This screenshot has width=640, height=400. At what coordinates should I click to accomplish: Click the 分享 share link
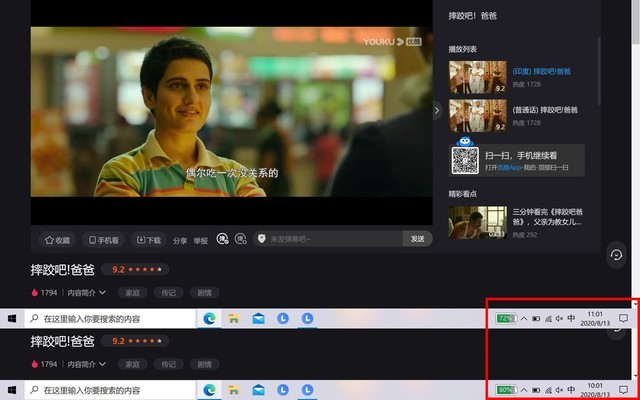[180, 241]
